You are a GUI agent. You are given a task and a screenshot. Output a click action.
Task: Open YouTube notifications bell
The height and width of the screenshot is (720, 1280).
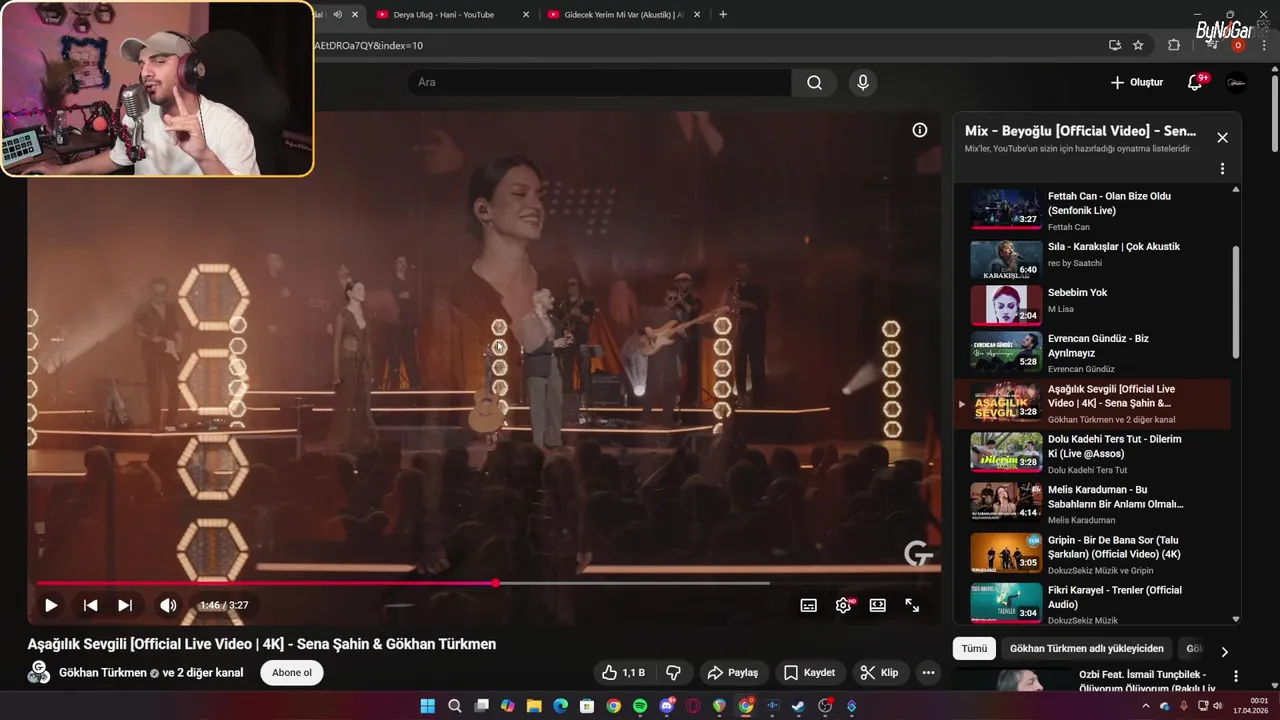(x=1195, y=82)
